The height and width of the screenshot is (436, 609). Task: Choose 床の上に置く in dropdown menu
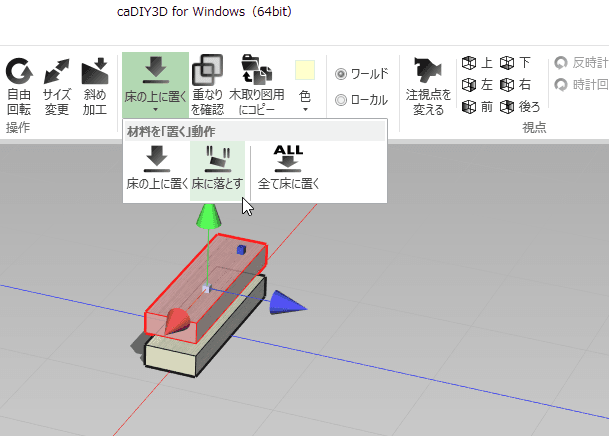pyautogui.click(x=157, y=168)
